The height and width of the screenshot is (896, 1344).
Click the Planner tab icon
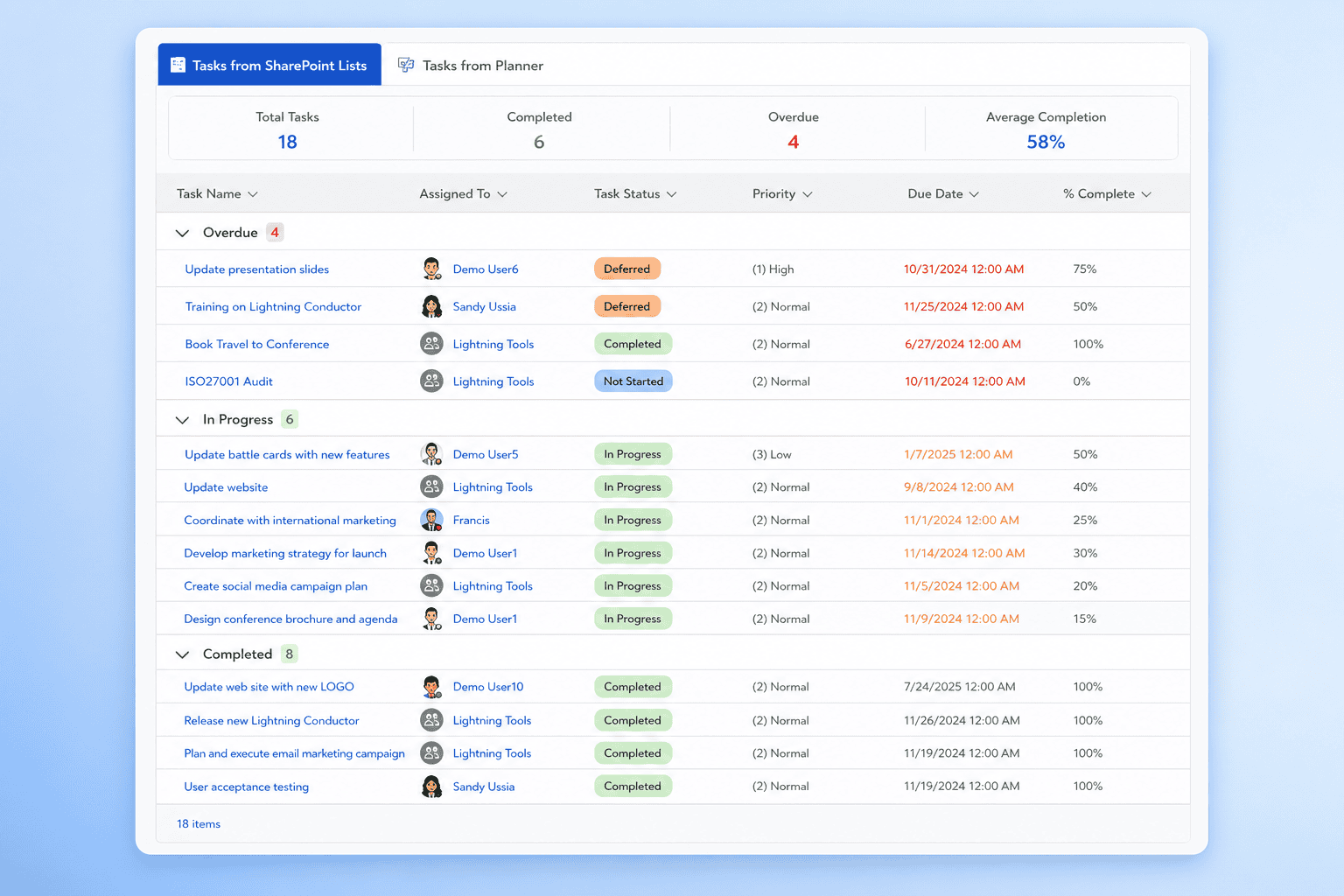click(406, 65)
